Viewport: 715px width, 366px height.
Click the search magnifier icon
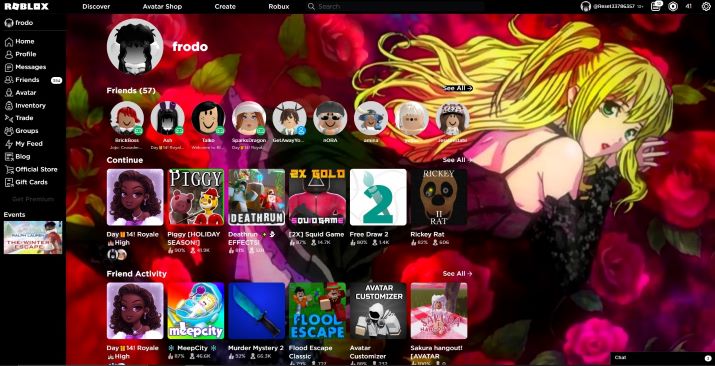[x=311, y=6]
